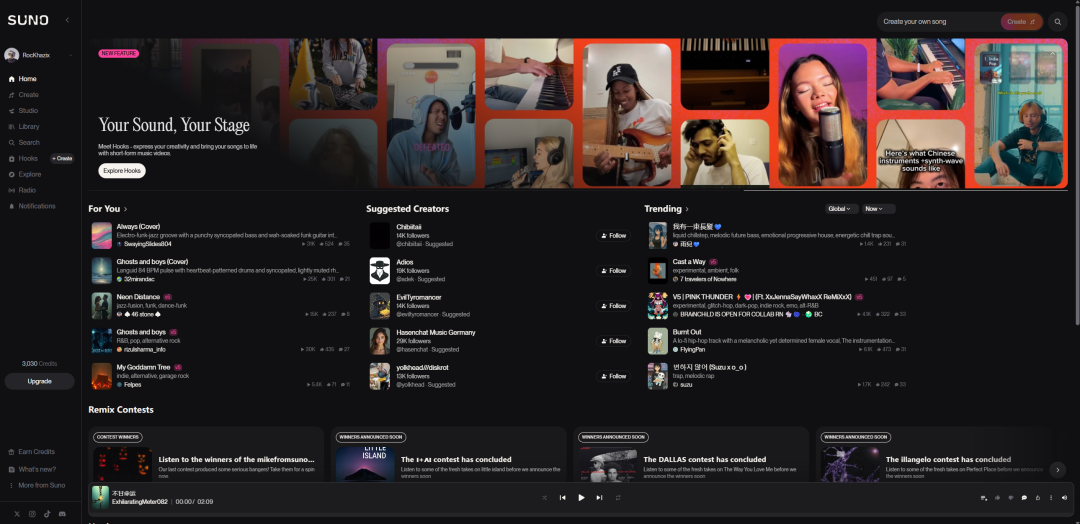Open the Global dropdown in Trending
Image resolution: width=1080 pixels, height=524 pixels.
[842, 209]
